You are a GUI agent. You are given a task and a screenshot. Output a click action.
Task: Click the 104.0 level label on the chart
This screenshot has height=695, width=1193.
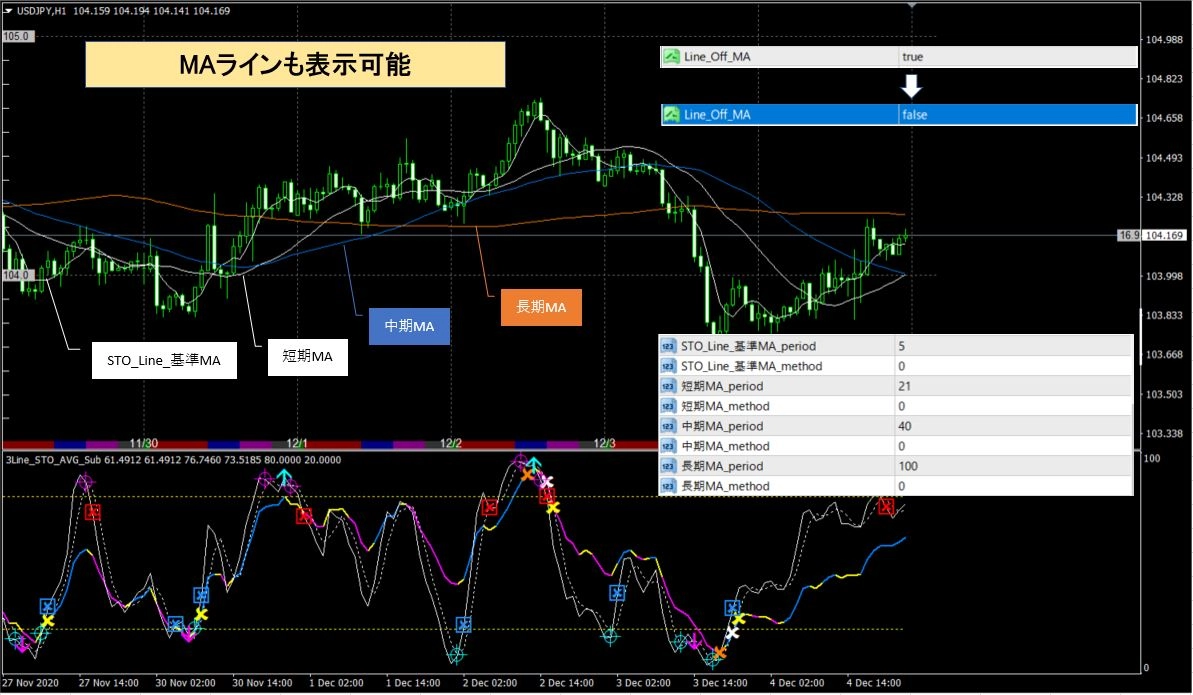pyautogui.click(x=17, y=275)
